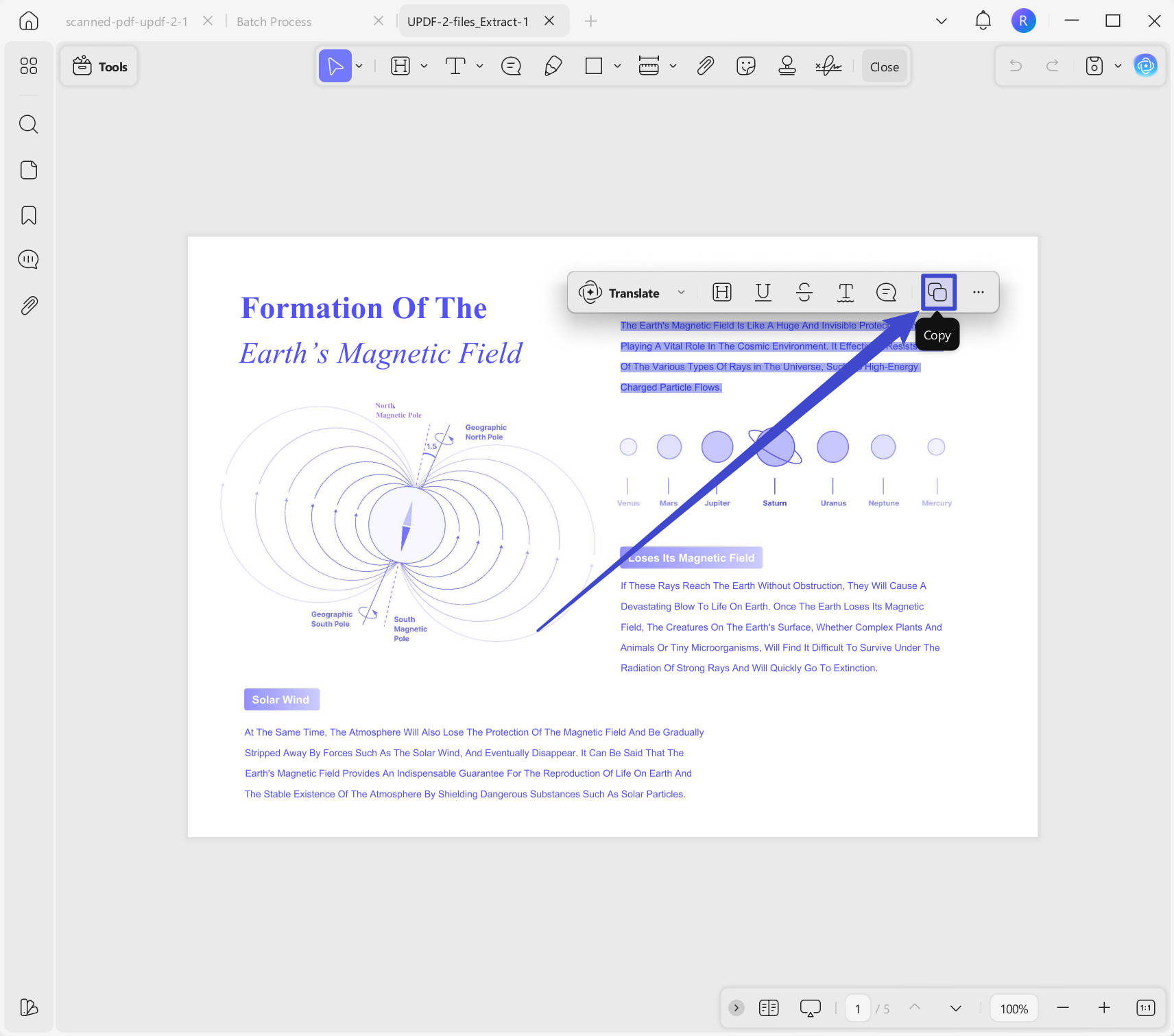Image resolution: width=1174 pixels, height=1036 pixels.
Task: Click the actual size 1:1 icon
Action: point(1145,1007)
